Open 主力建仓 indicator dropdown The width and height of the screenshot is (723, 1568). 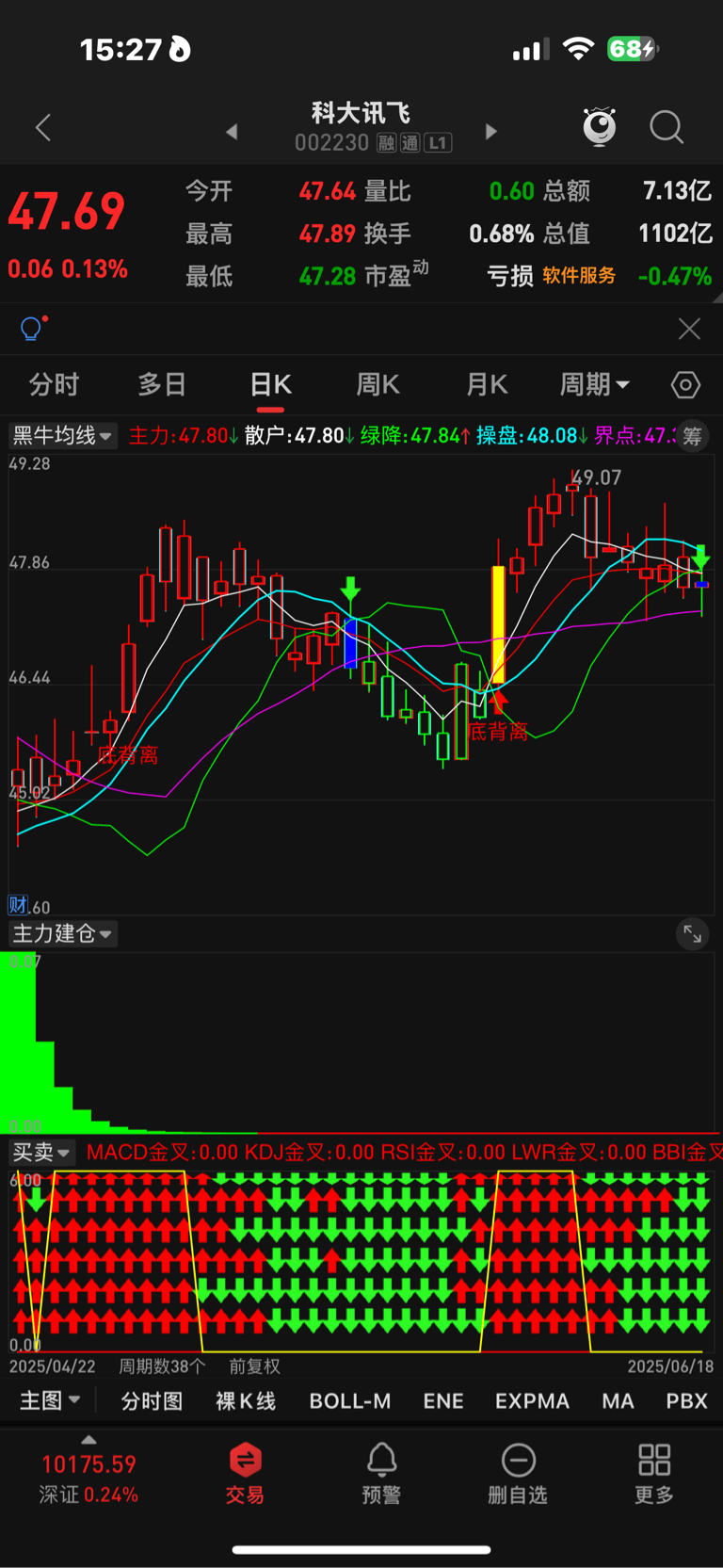coord(62,933)
